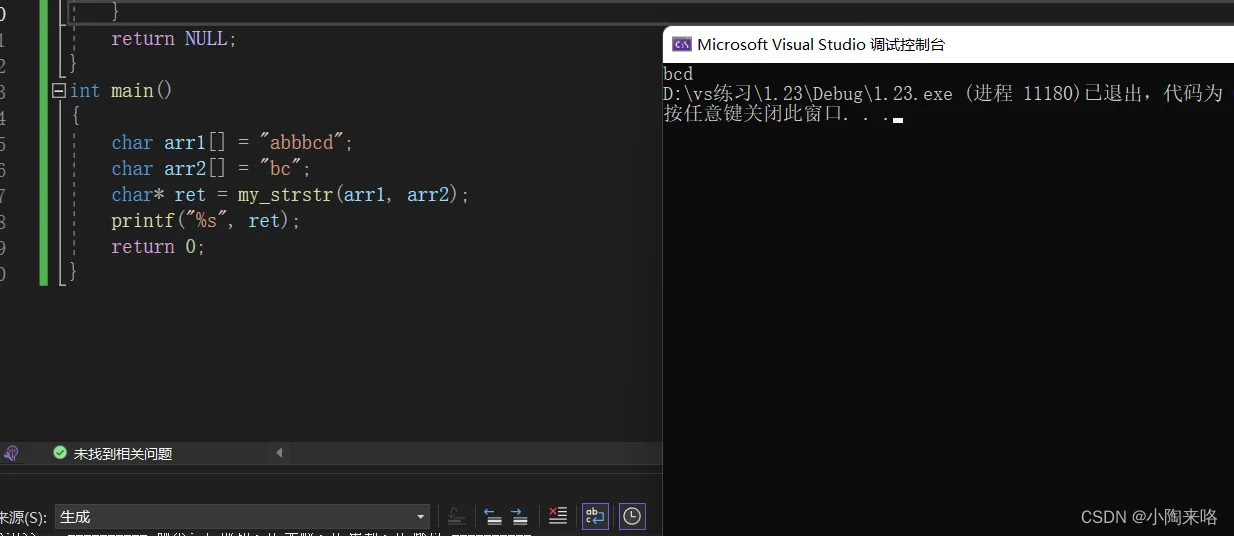The width and height of the screenshot is (1234, 536).
Task: Go to previous message in output
Action: [492, 517]
